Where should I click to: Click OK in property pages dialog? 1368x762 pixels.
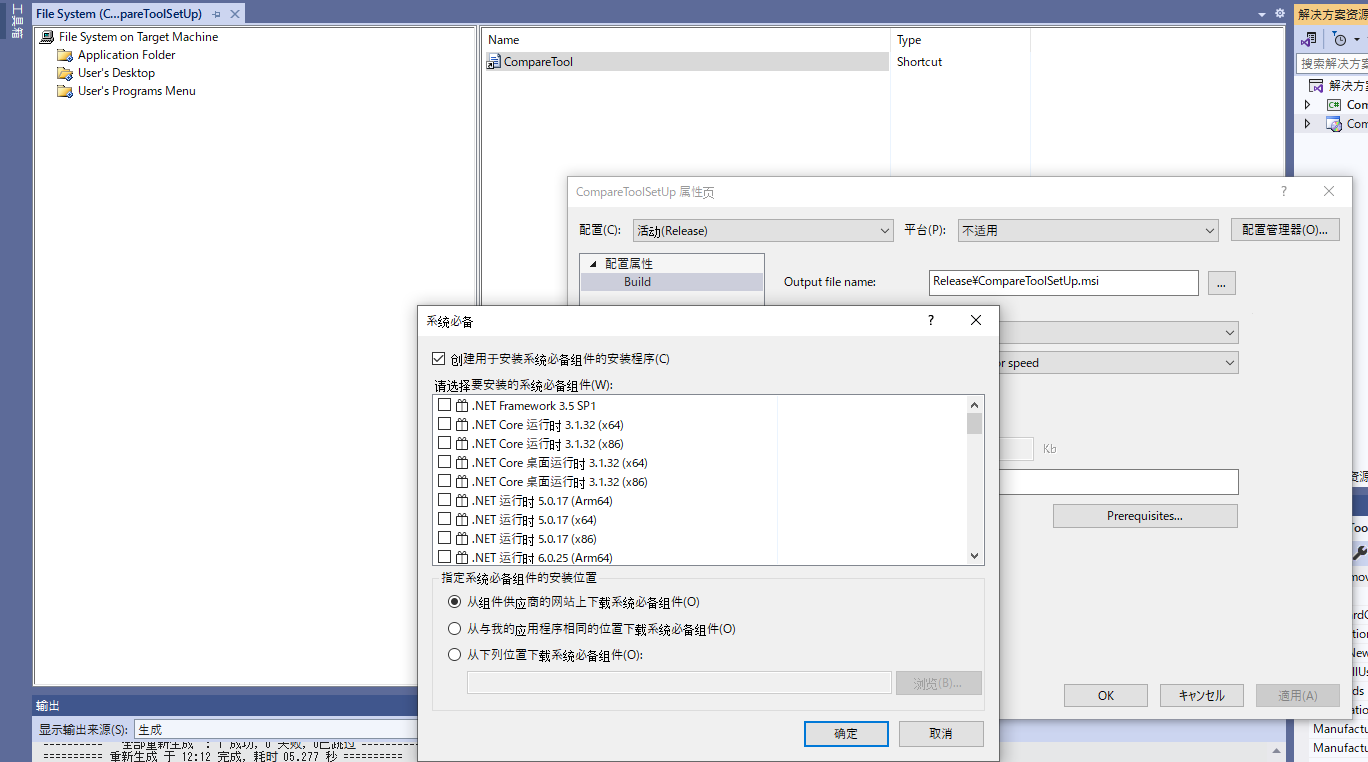click(1106, 695)
